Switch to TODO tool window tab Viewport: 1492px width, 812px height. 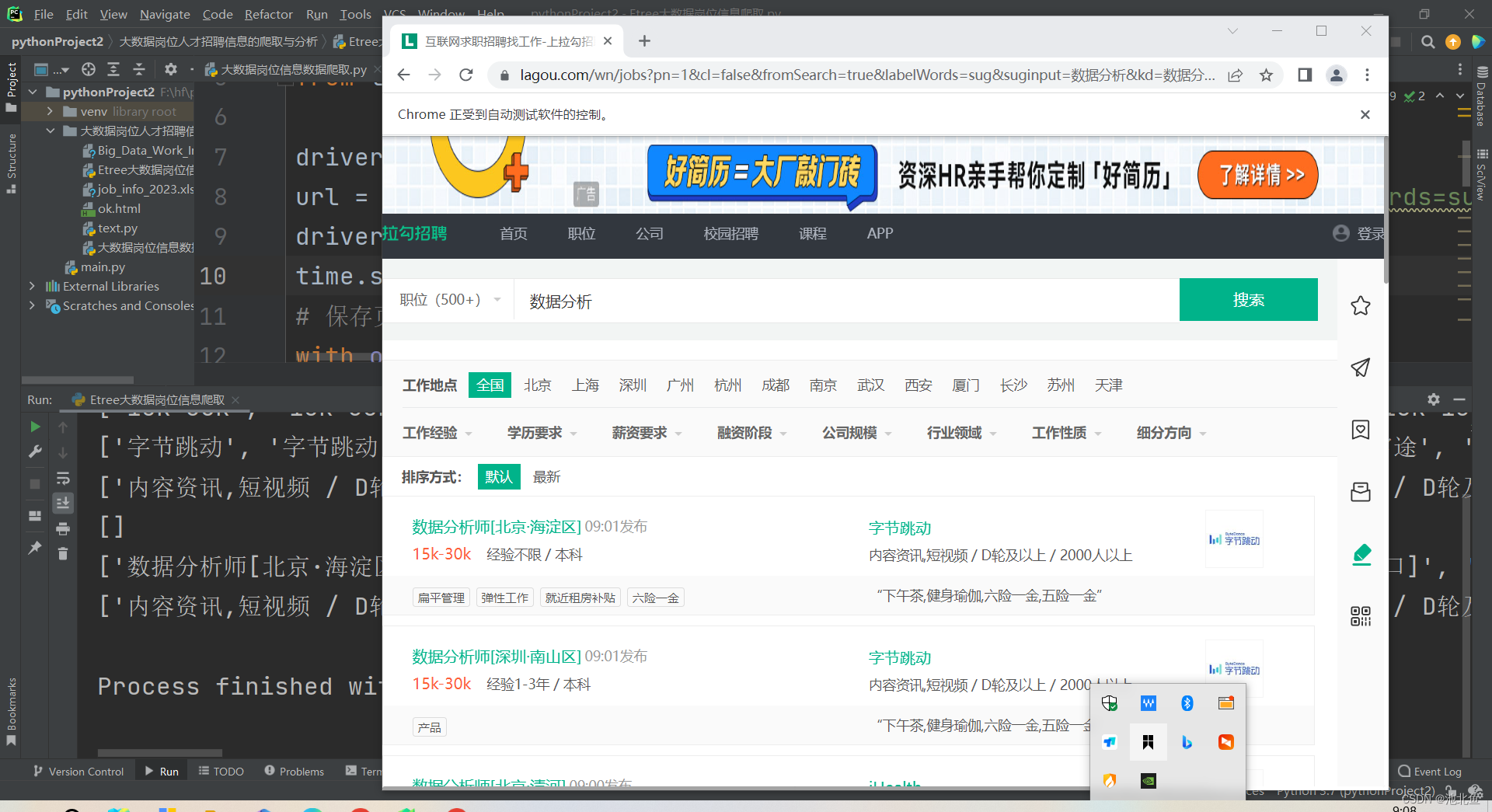click(x=221, y=771)
